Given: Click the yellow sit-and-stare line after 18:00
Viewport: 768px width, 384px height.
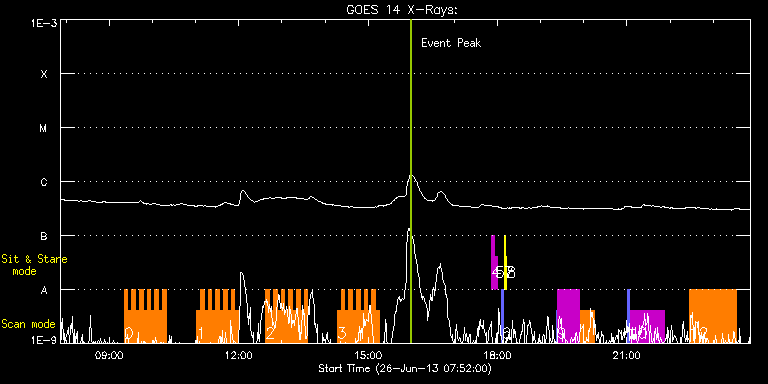Looking at the screenshot, I should coord(505,263).
